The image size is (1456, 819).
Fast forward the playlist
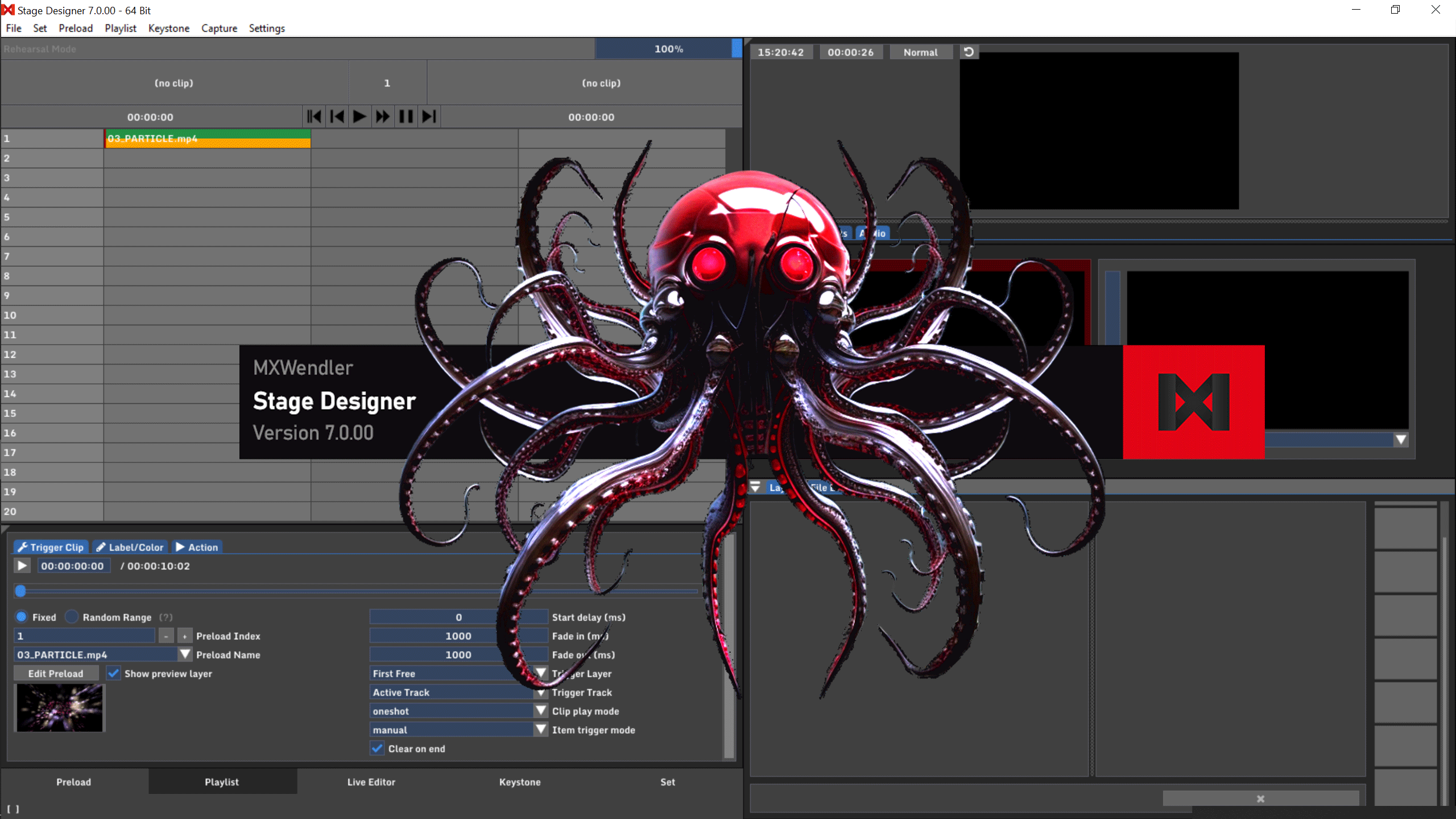(x=383, y=117)
